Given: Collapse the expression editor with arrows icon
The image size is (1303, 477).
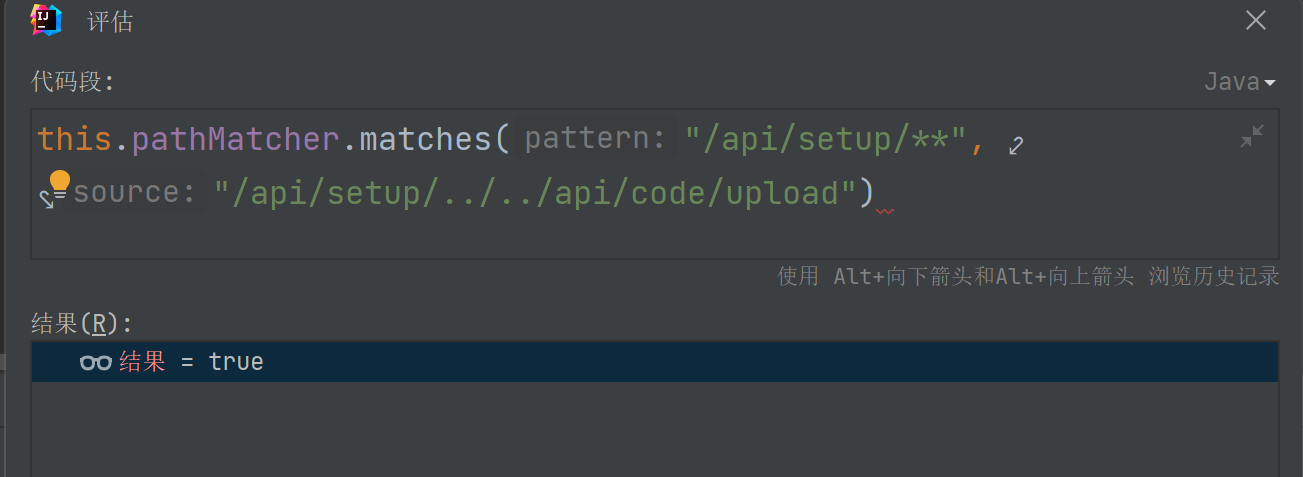Looking at the screenshot, I should coord(1251,138).
